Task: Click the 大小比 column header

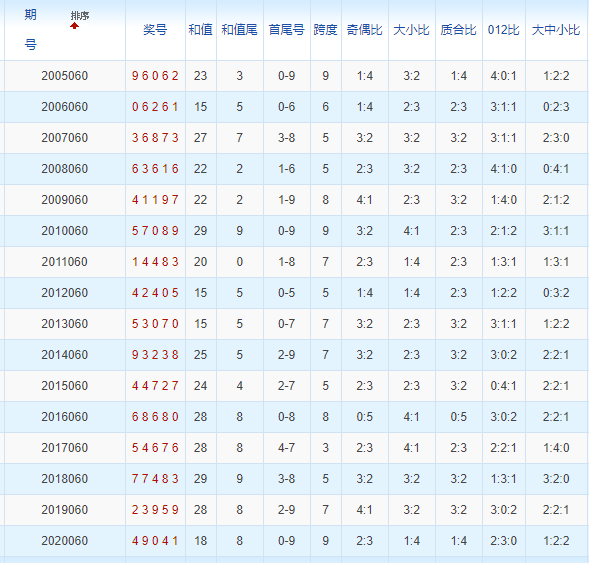Action: [412, 30]
